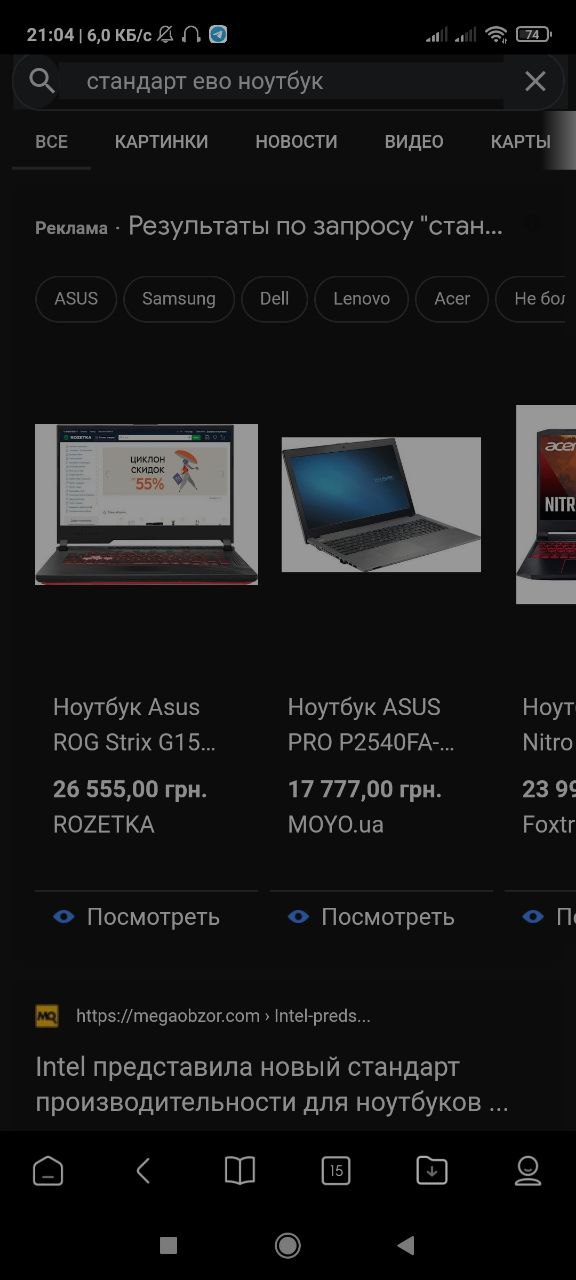Clear the search query with X icon
Viewport: 576px width, 1280px height.
click(x=535, y=81)
